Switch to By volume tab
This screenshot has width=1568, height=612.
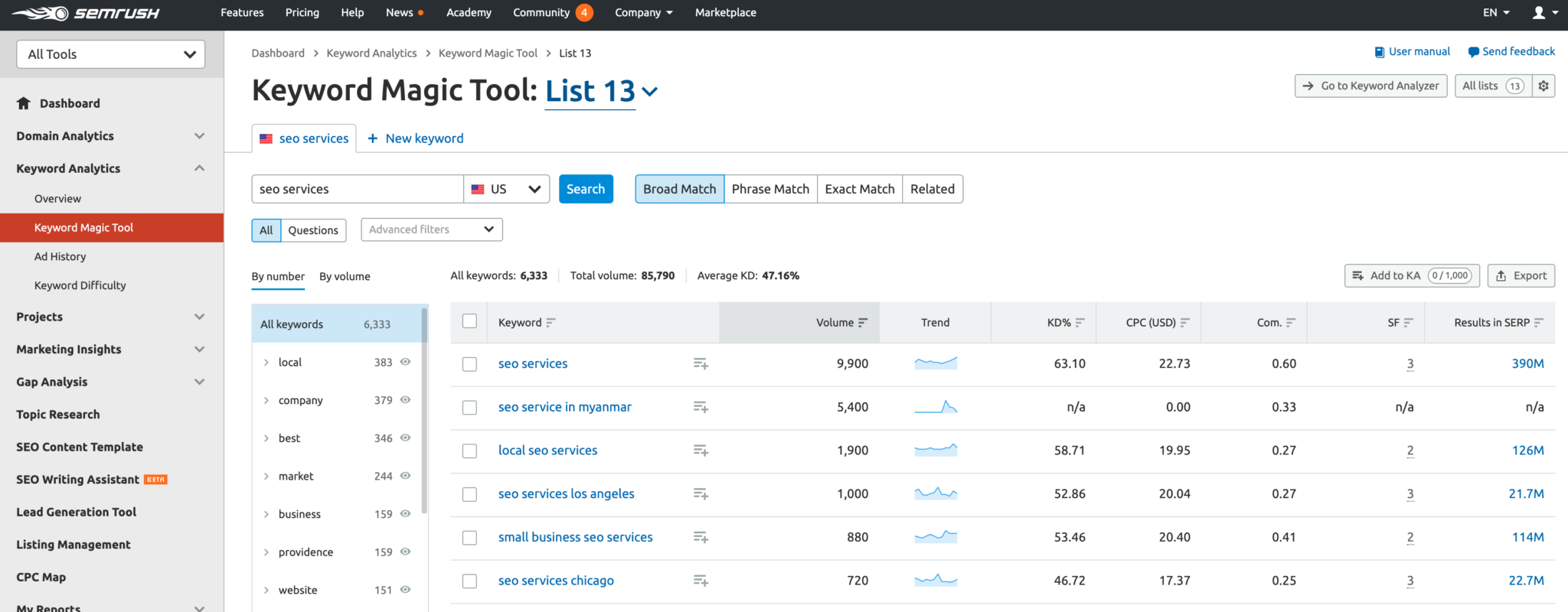345,276
